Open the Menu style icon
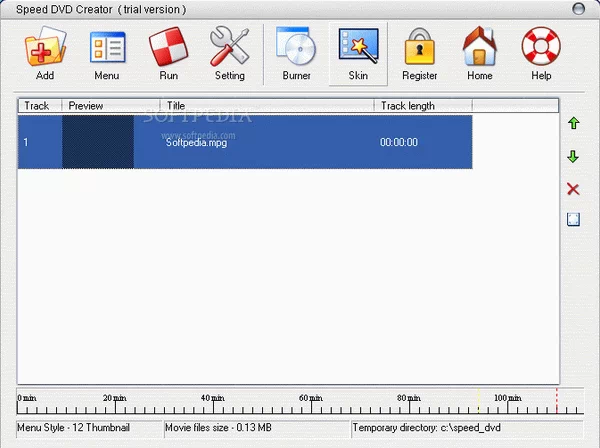 (x=108, y=47)
